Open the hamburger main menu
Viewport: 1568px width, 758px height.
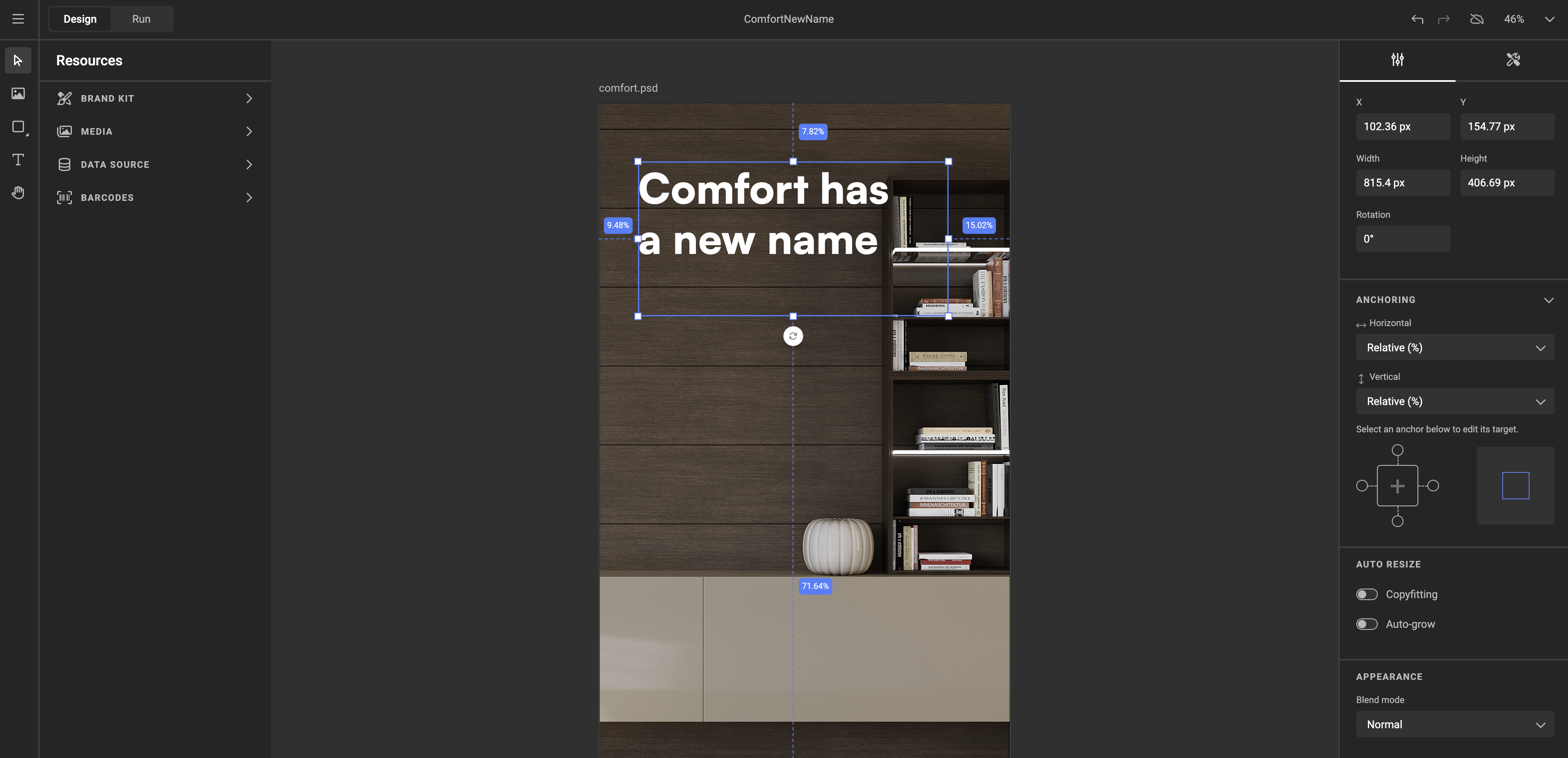click(x=18, y=19)
